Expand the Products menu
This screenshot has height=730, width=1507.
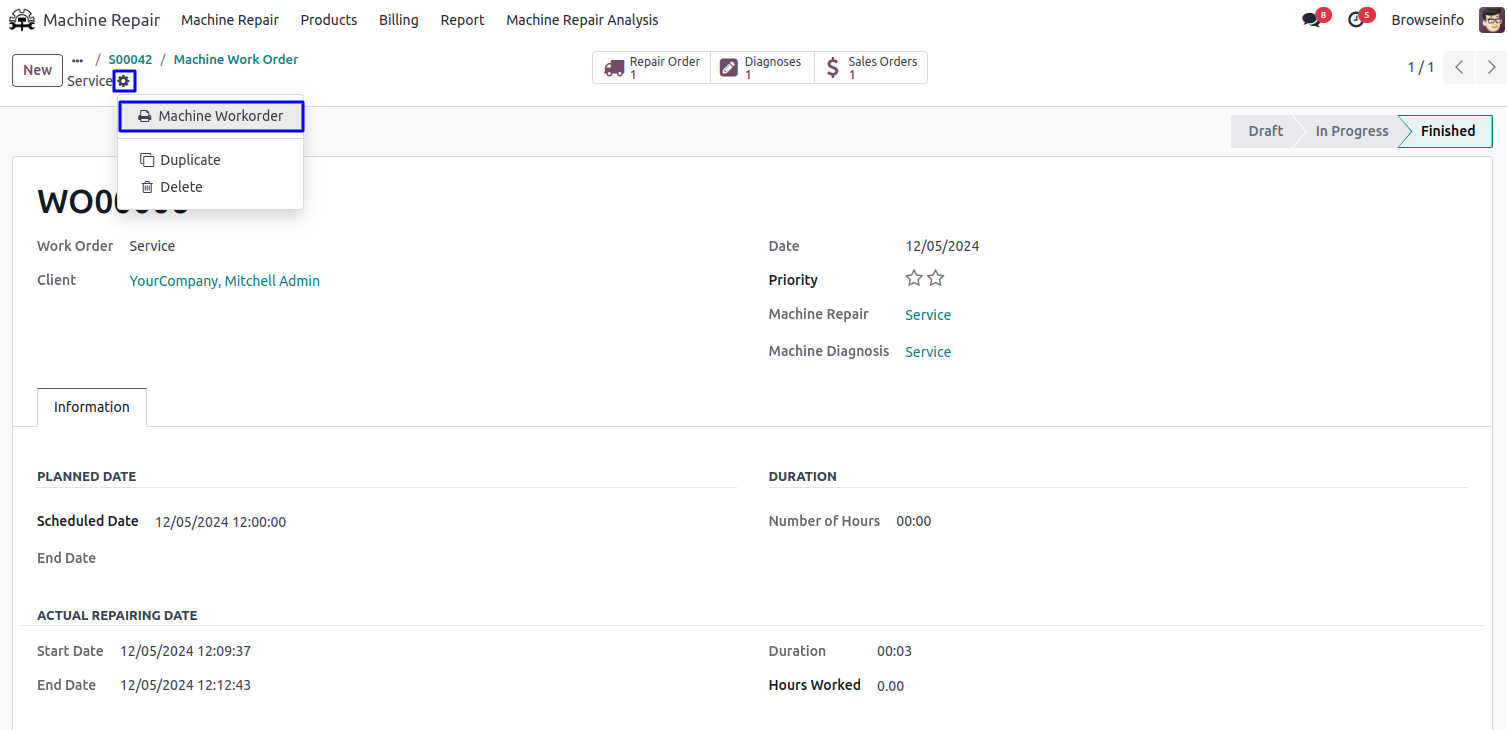coord(328,20)
